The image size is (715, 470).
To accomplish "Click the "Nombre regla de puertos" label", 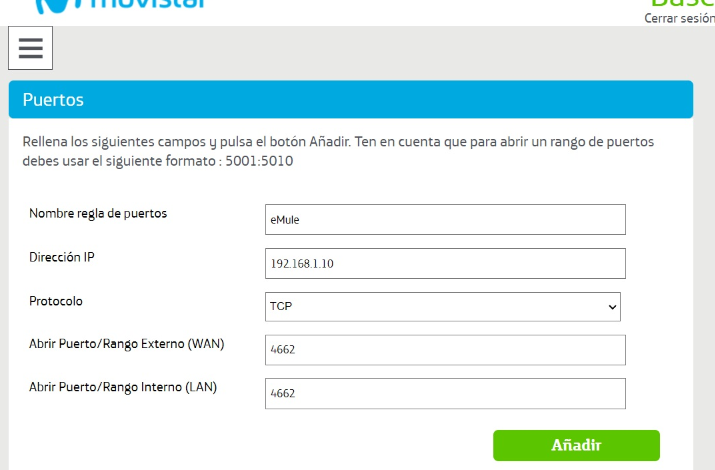I will [98, 213].
